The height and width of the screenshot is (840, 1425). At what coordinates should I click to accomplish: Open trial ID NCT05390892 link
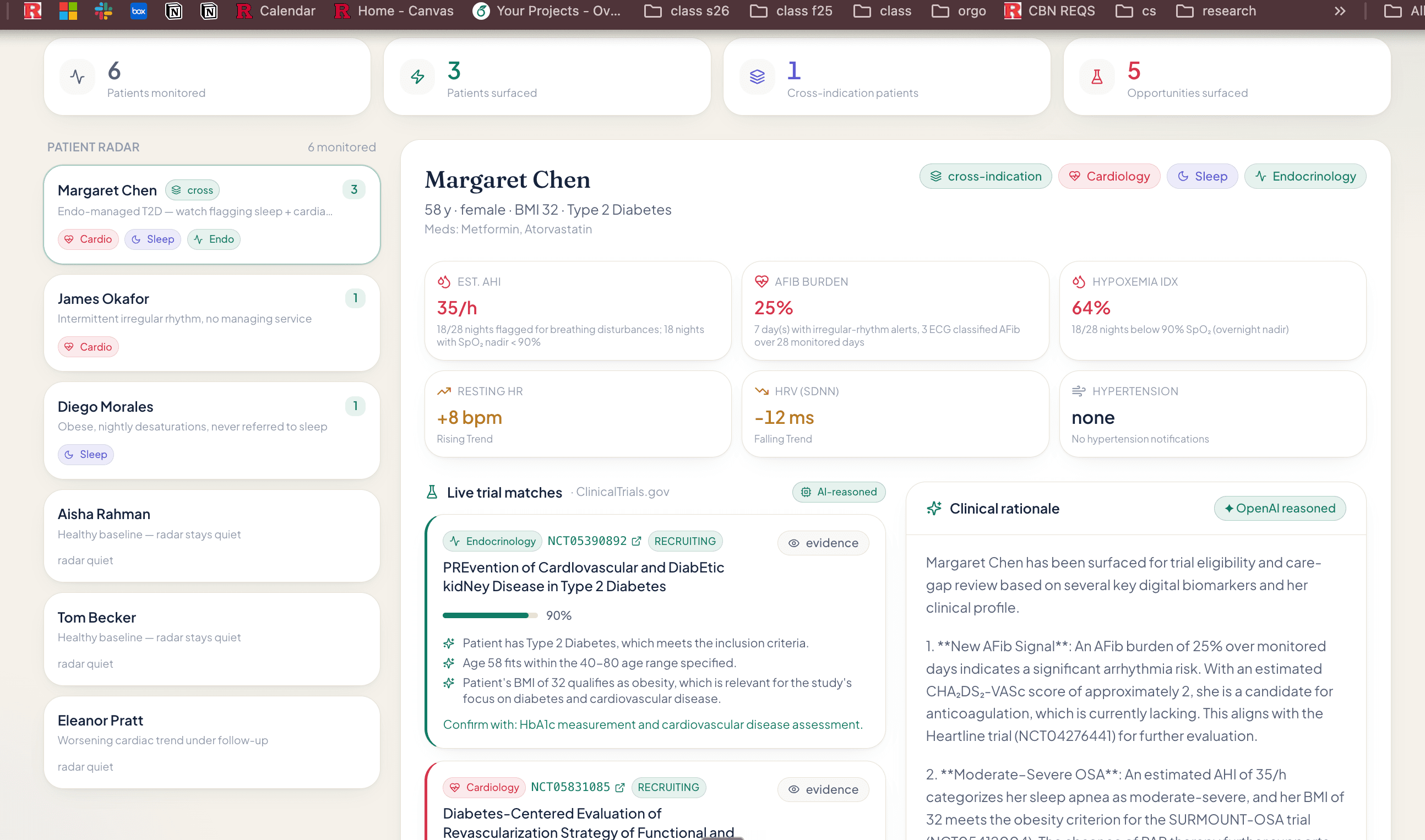[587, 541]
